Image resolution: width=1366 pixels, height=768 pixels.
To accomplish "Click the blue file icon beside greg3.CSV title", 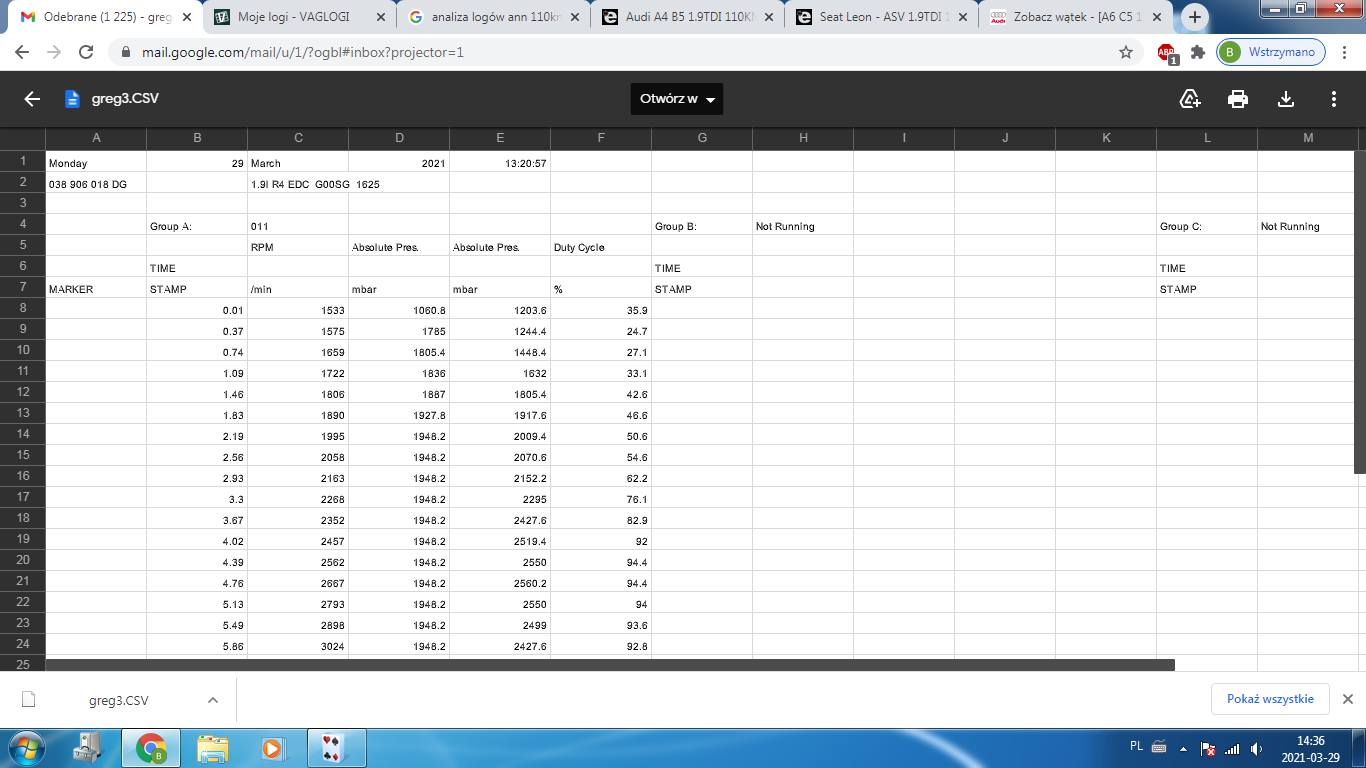I will pos(72,99).
